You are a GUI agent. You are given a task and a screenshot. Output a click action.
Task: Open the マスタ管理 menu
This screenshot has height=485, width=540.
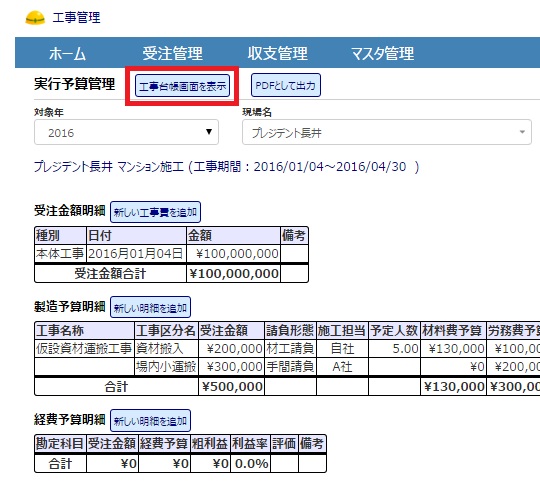382,53
